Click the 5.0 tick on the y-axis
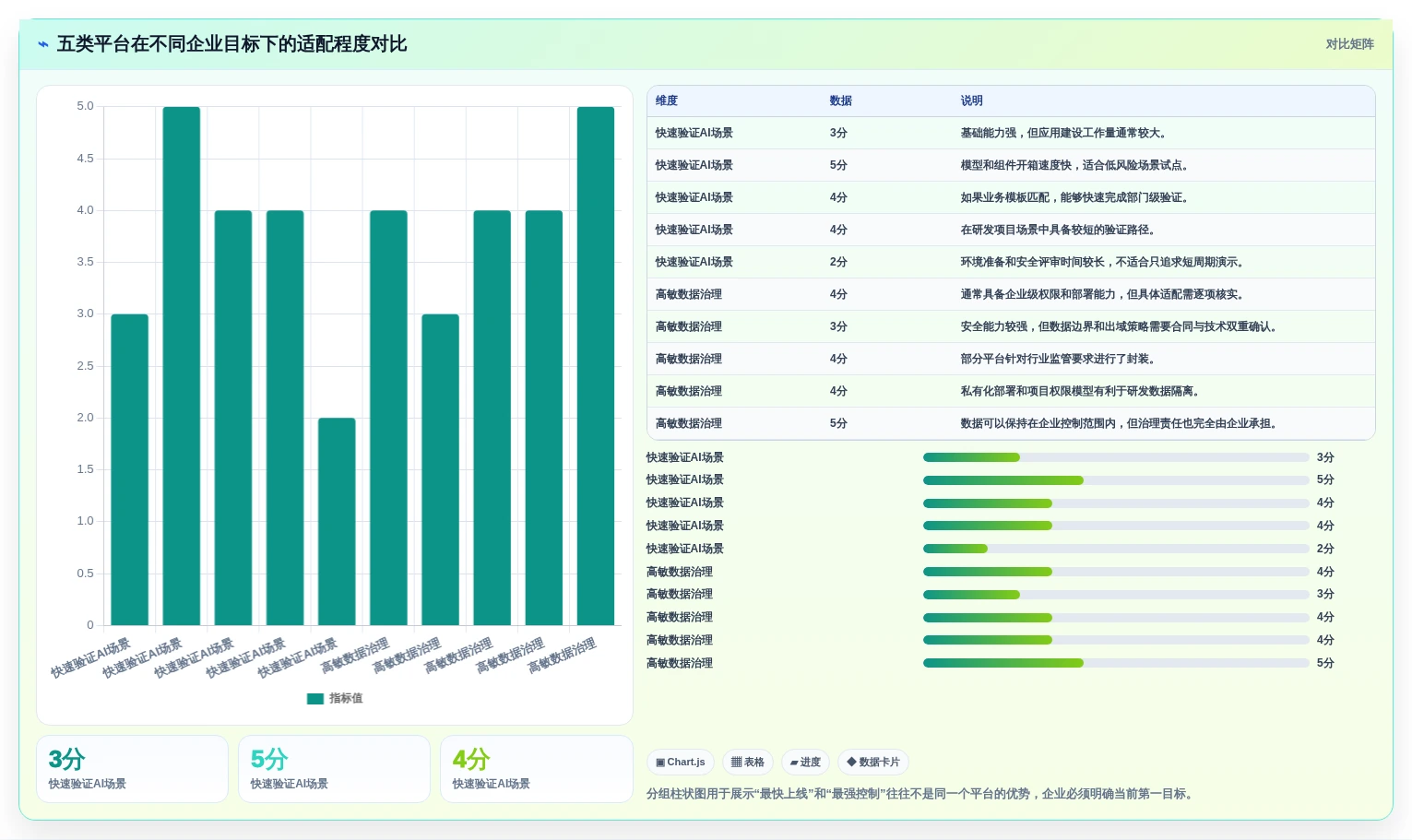The height and width of the screenshot is (840, 1412). point(85,106)
